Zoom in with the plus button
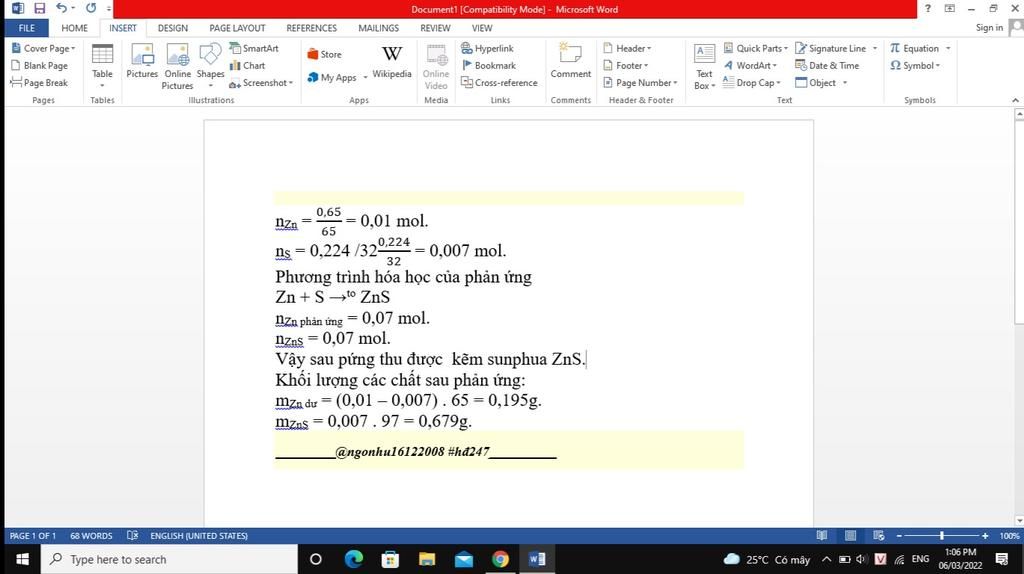 click(x=985, y=535)
